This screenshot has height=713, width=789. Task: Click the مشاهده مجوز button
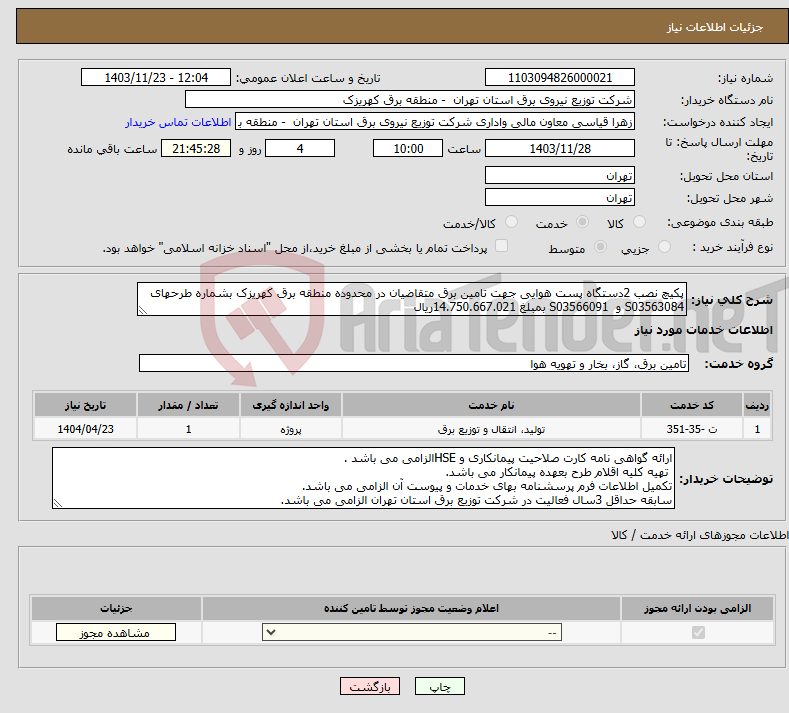[116, 632]
